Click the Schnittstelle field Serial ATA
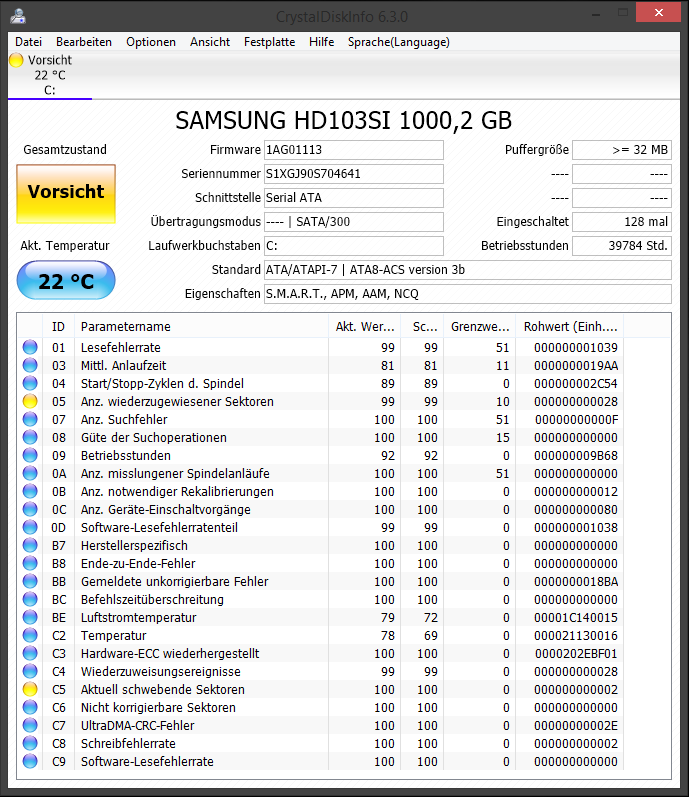The image size is (689, 797). click(x=354, y=198)
